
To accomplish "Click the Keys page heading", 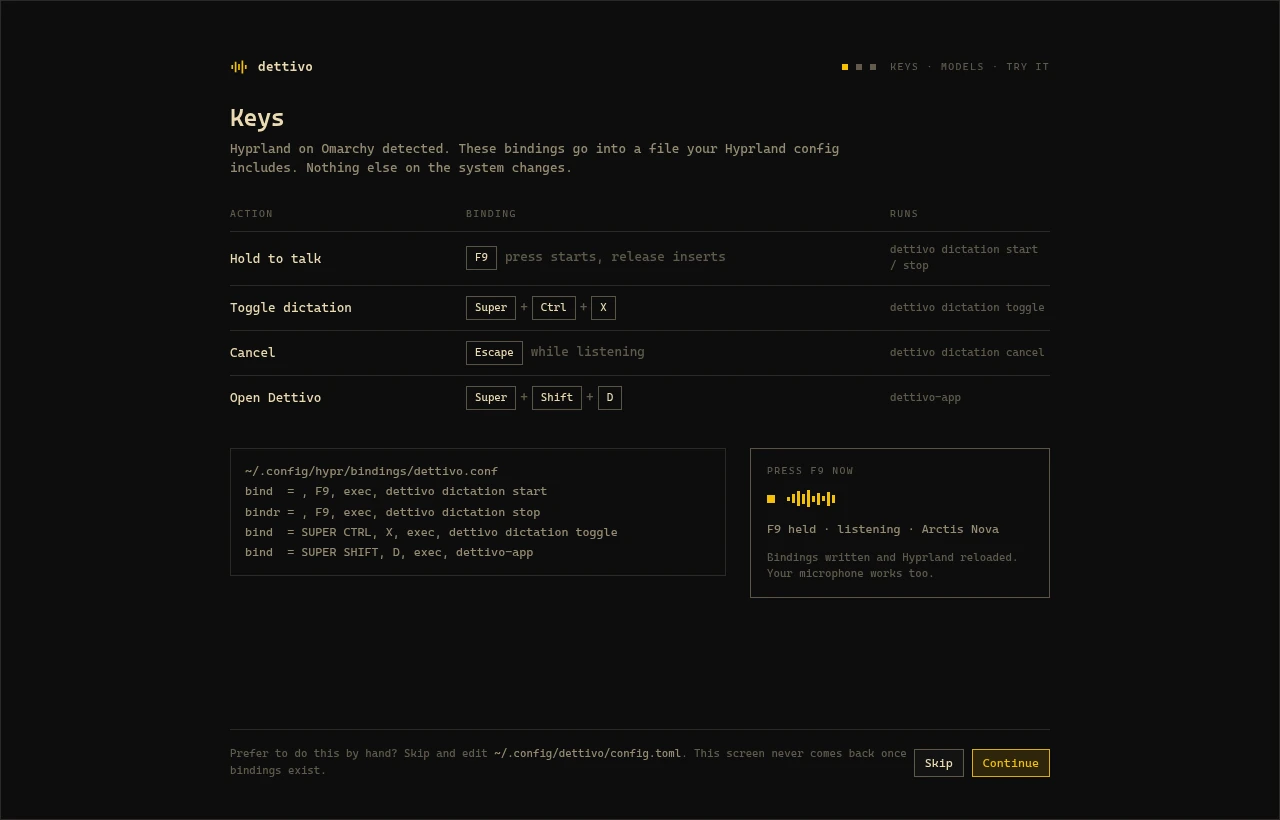I will coord(257,118).
